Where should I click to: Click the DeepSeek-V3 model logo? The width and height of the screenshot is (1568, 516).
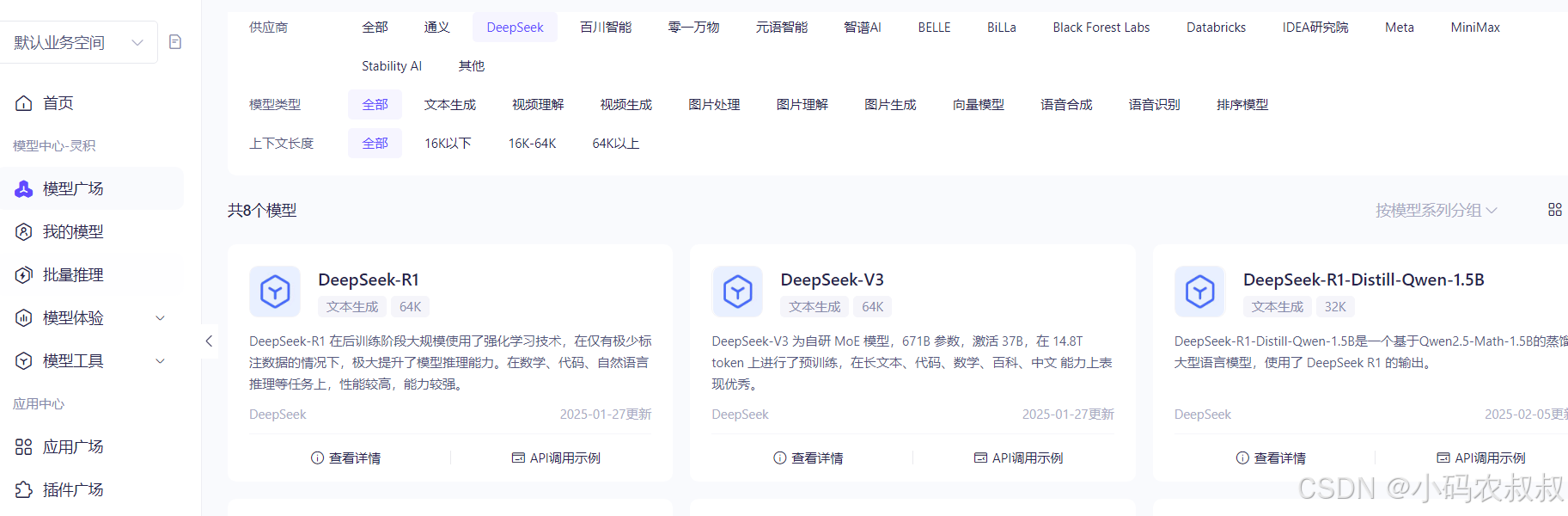pyautogui.click(x=737, y=292)
